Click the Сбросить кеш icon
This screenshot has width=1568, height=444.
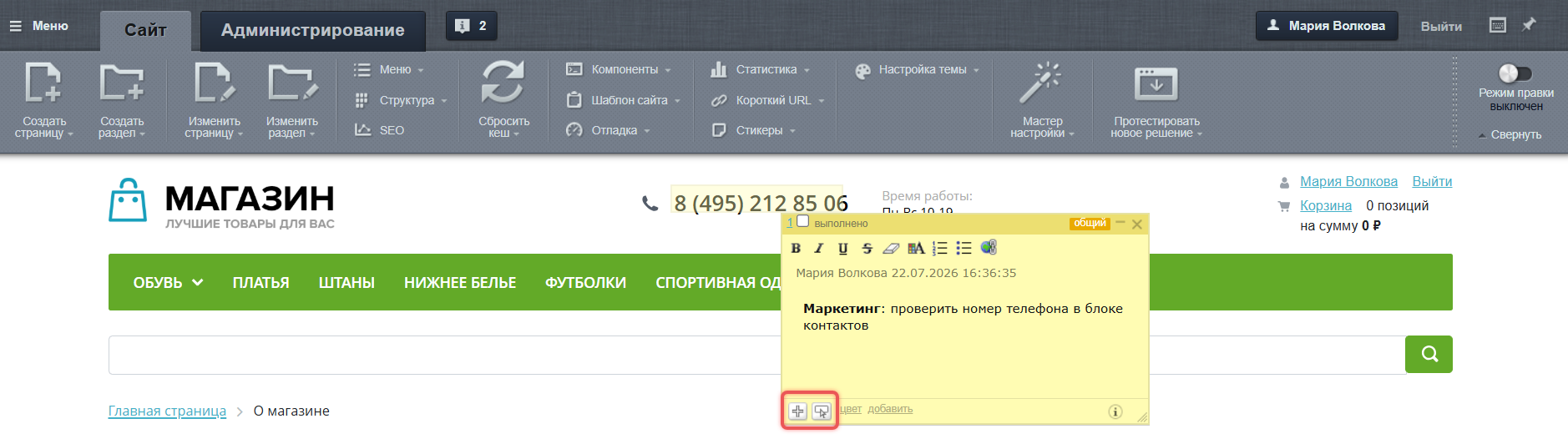[503, 83]
